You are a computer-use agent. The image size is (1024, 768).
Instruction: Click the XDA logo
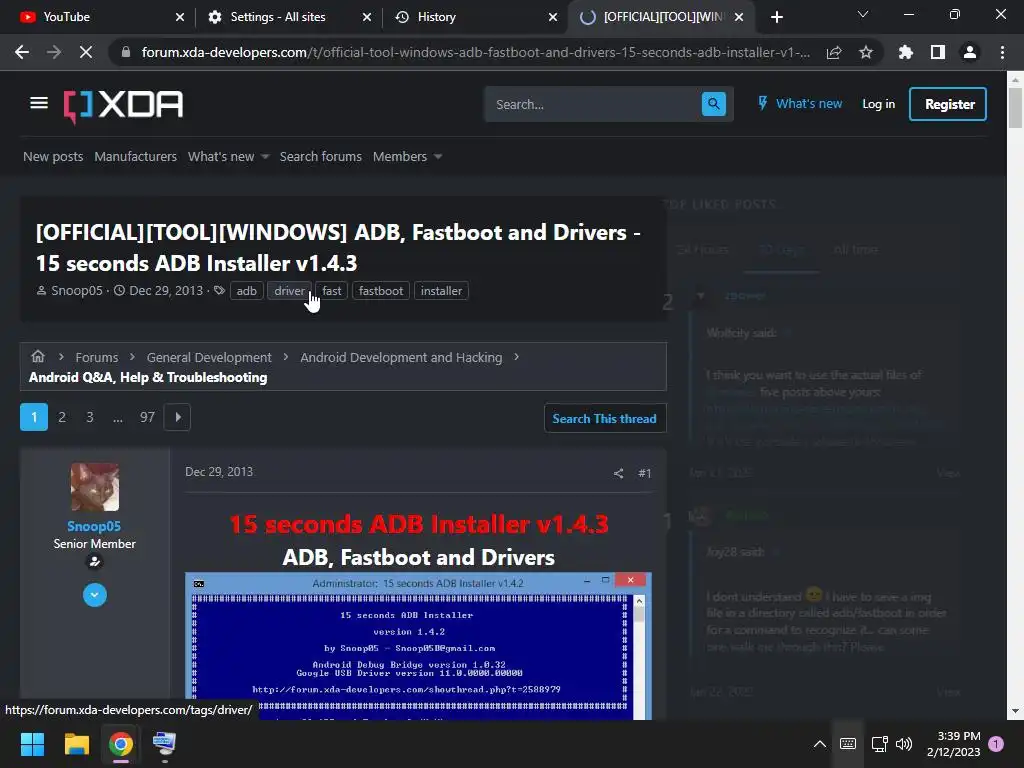[x=123, y=106]
